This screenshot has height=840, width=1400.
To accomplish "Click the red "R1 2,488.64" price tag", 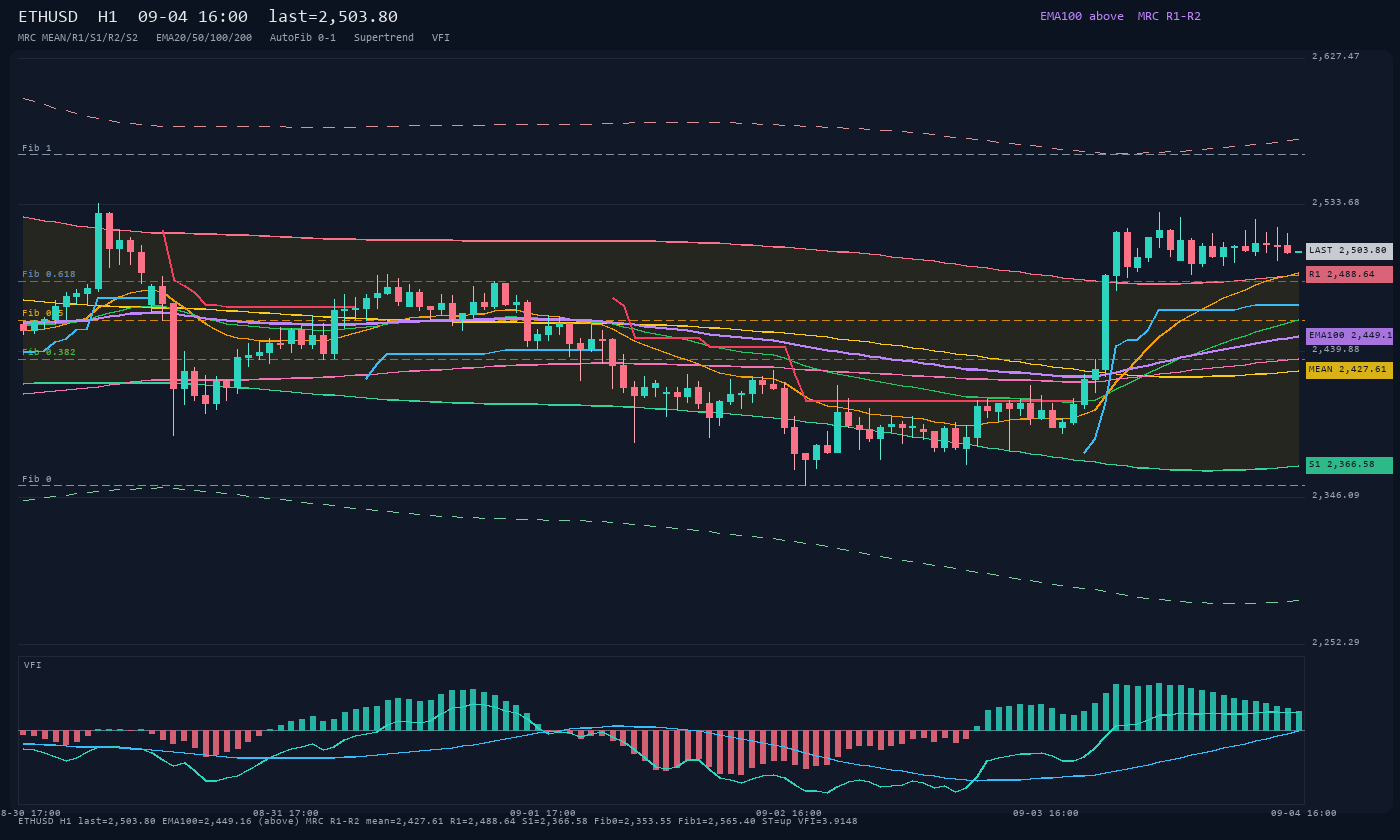I will 1349,274.
